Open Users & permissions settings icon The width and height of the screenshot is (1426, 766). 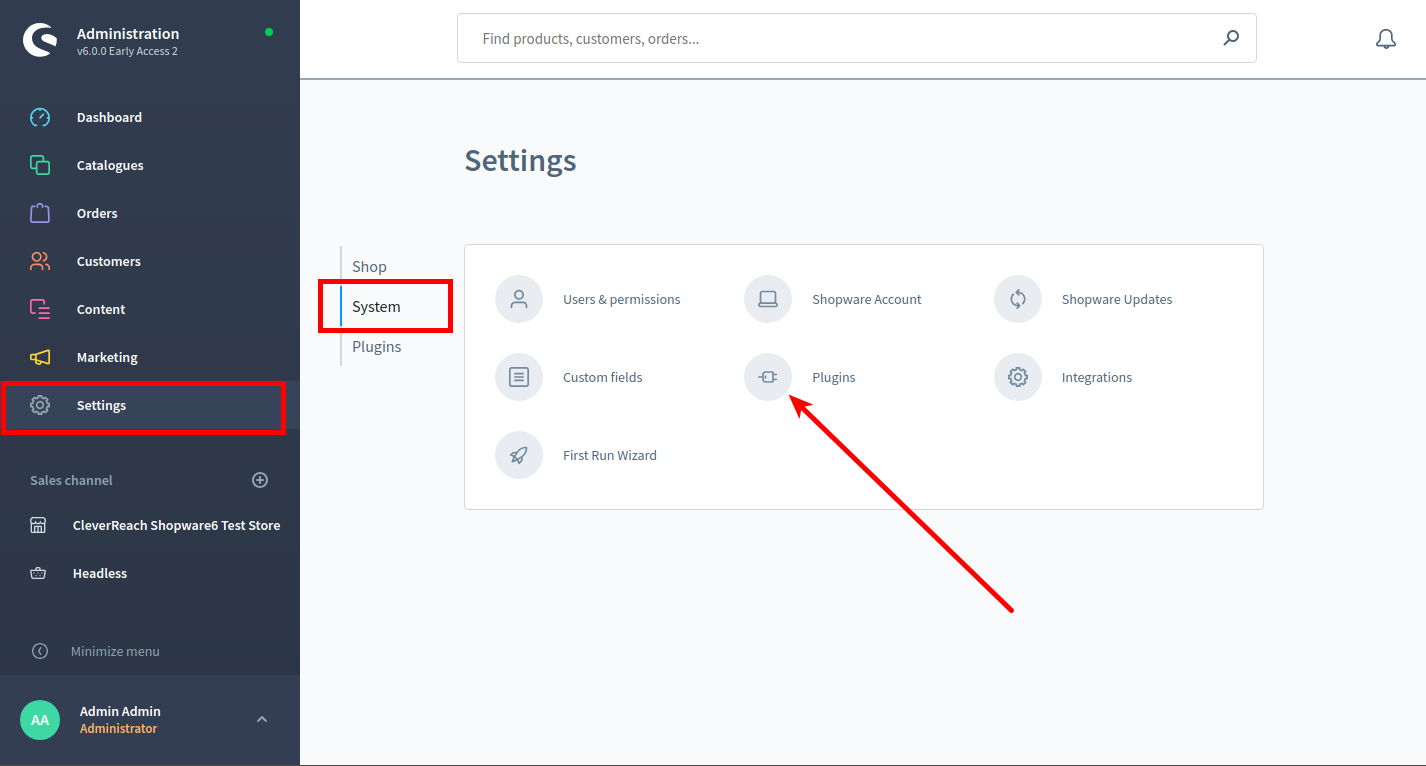pos(519,299)
